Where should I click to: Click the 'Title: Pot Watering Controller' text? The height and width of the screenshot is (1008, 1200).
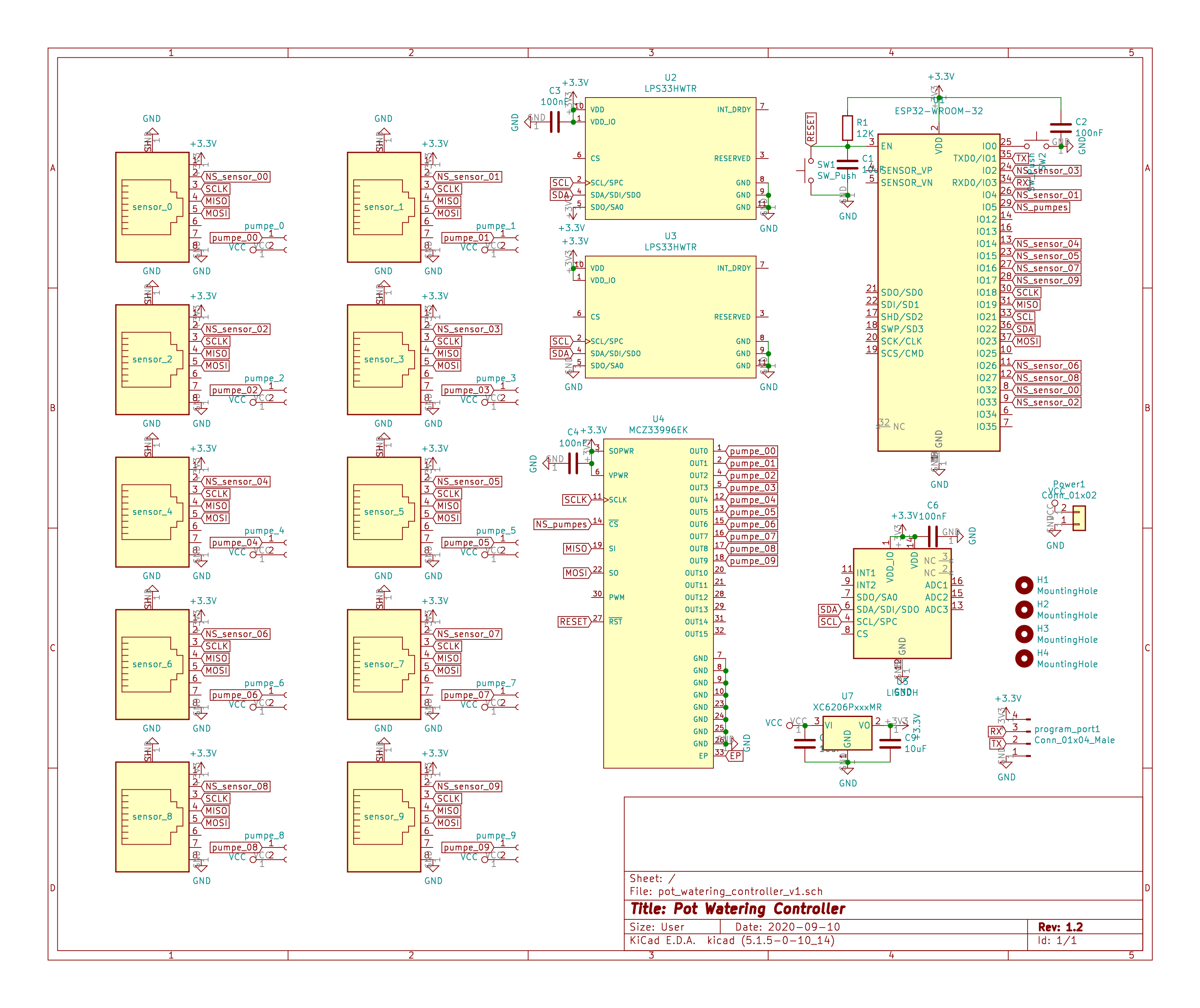pos(738,909)
